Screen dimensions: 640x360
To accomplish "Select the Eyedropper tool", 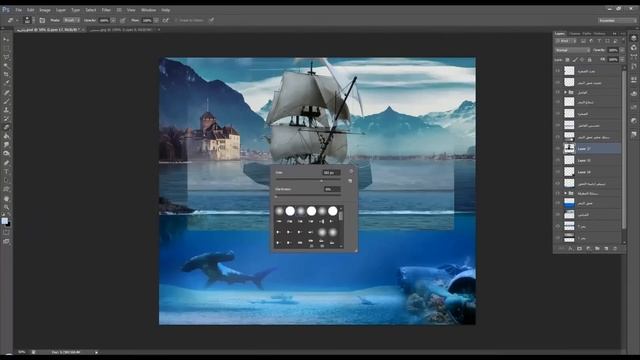I will (x=6, y=83).
